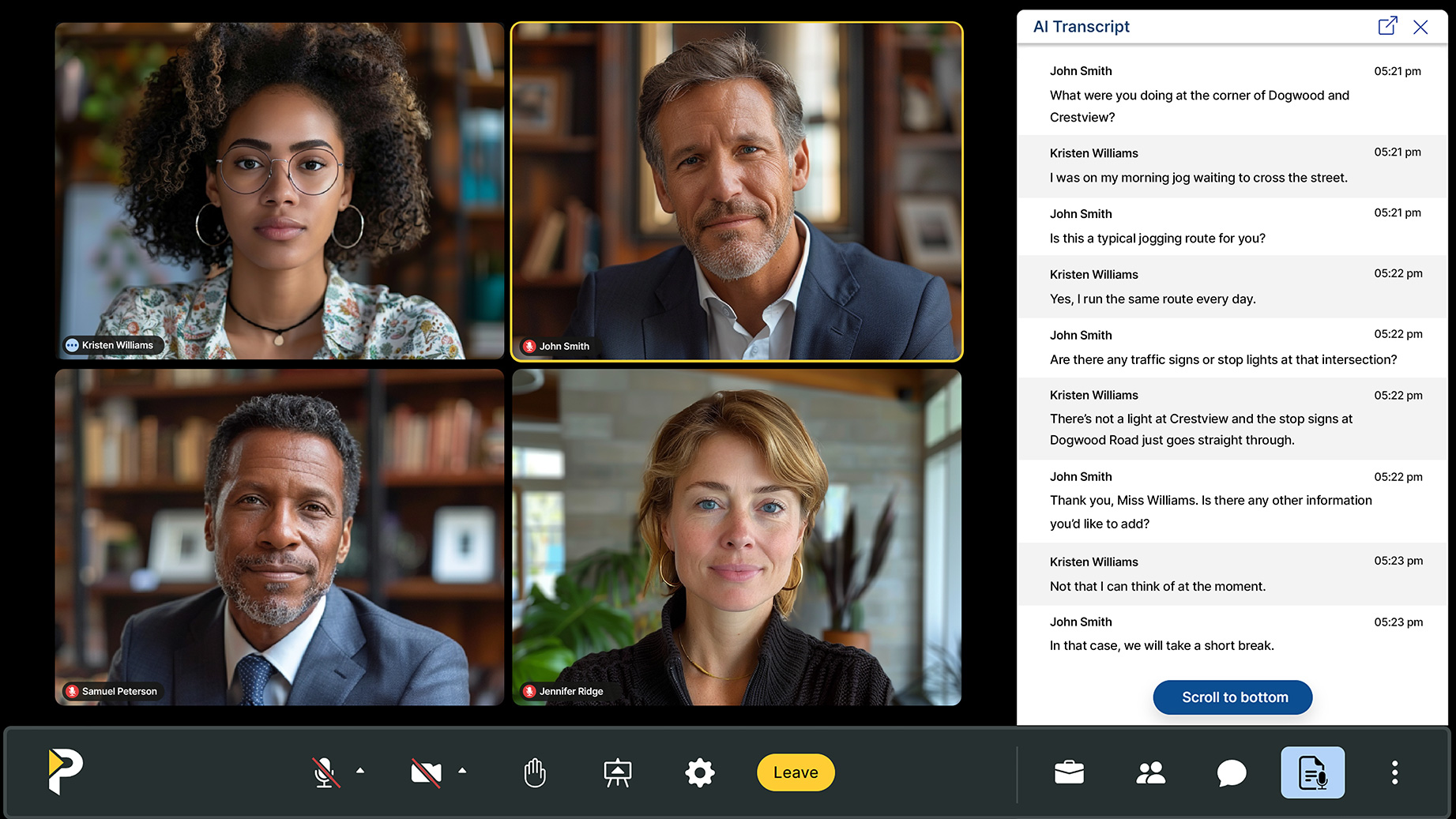Open camera options arrow
The width and height of the screenshot is (1456, 819).
pos(462,771)
